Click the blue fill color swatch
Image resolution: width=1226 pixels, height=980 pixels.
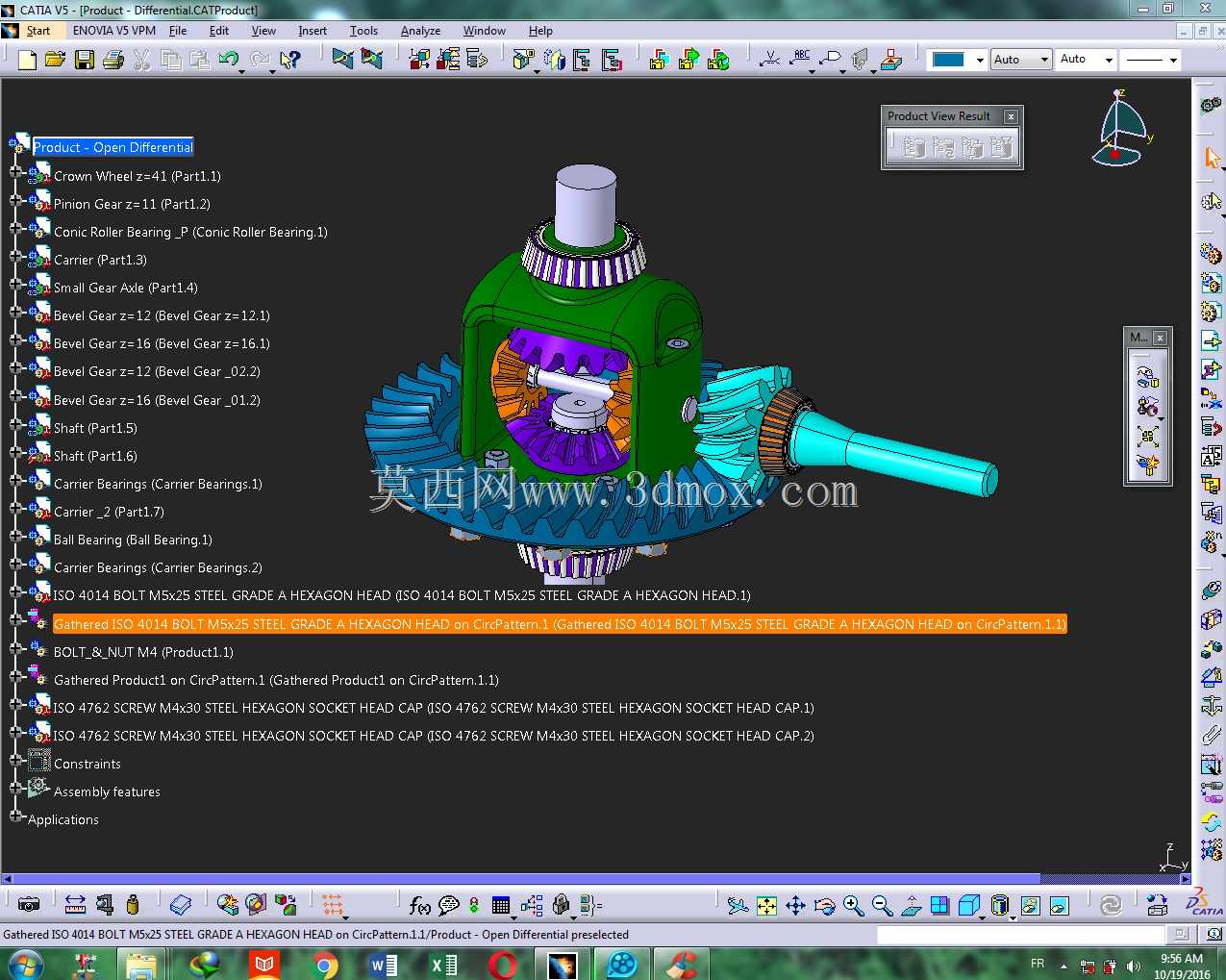[948, 60]
